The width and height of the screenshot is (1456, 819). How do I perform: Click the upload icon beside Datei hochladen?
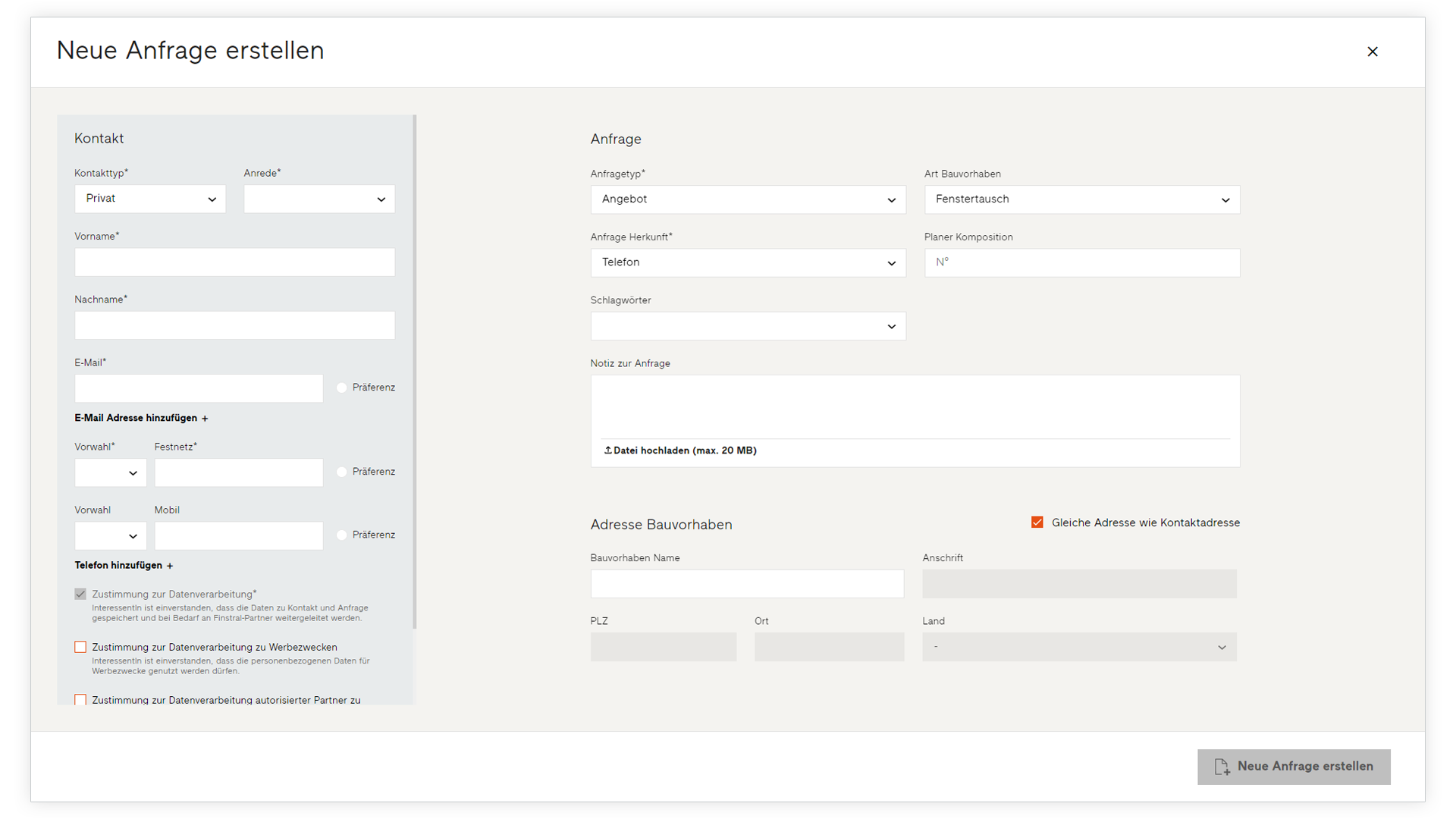coord(607,450)
